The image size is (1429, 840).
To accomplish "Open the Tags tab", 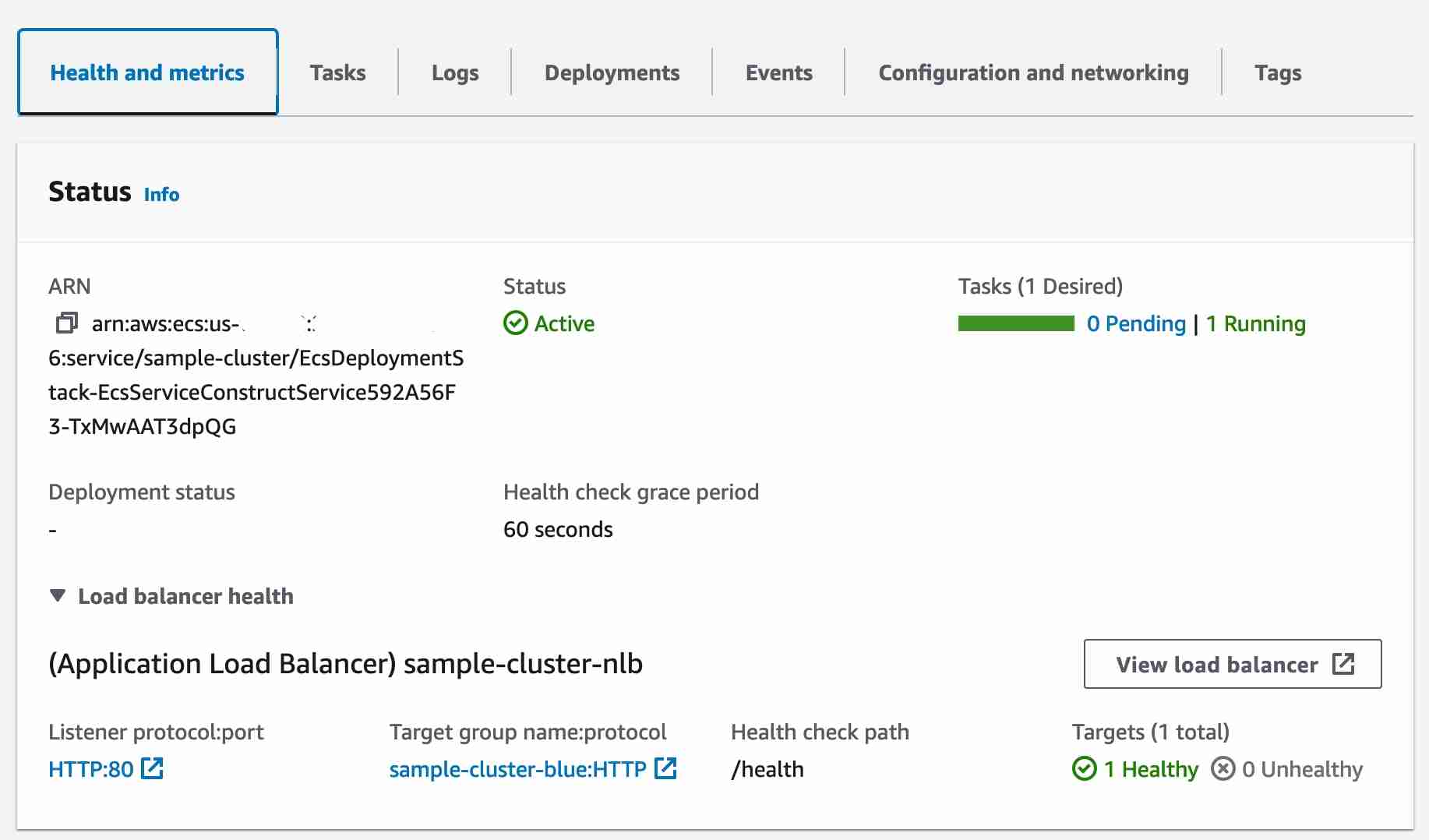I will coord(1278,72).
